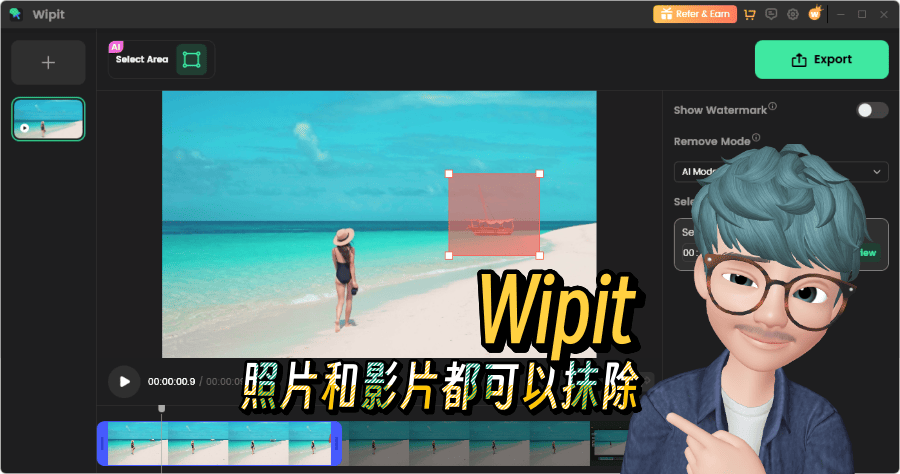The height and width of the screenshot is (474, 900).
Task: Export the edited video
Action: point(821,60)
